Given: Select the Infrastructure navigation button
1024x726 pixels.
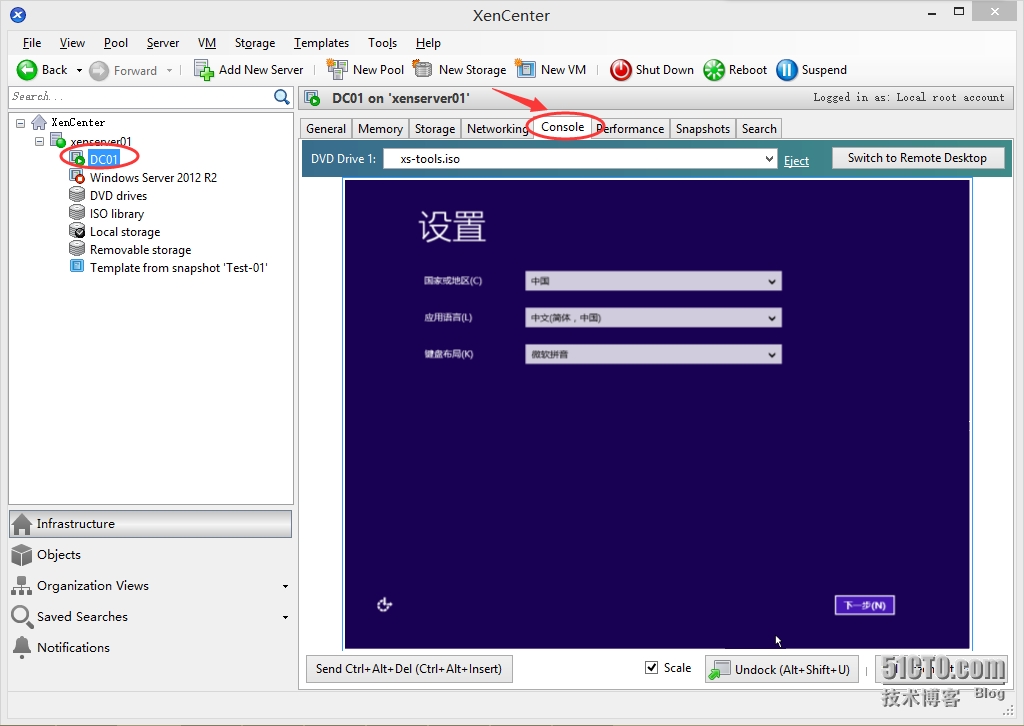Looking at the screenshot, I should 150,524.
